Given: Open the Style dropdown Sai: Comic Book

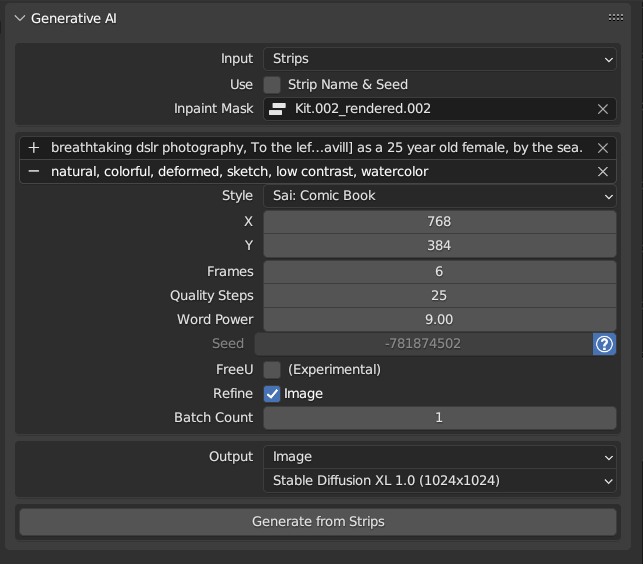Looking at the screenshot, I should (440, 196).
